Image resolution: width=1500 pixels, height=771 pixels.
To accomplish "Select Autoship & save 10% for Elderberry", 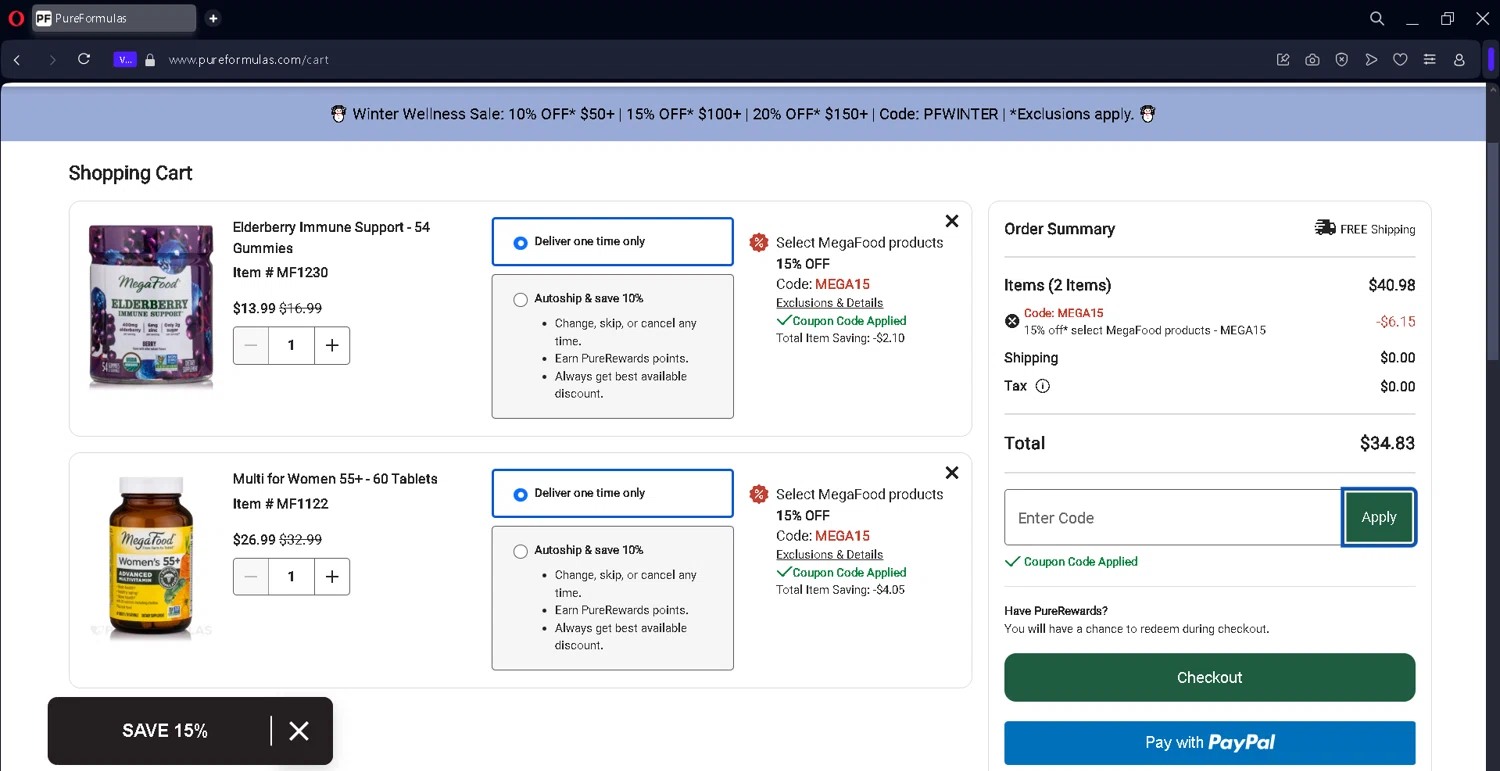I will 520,299.
